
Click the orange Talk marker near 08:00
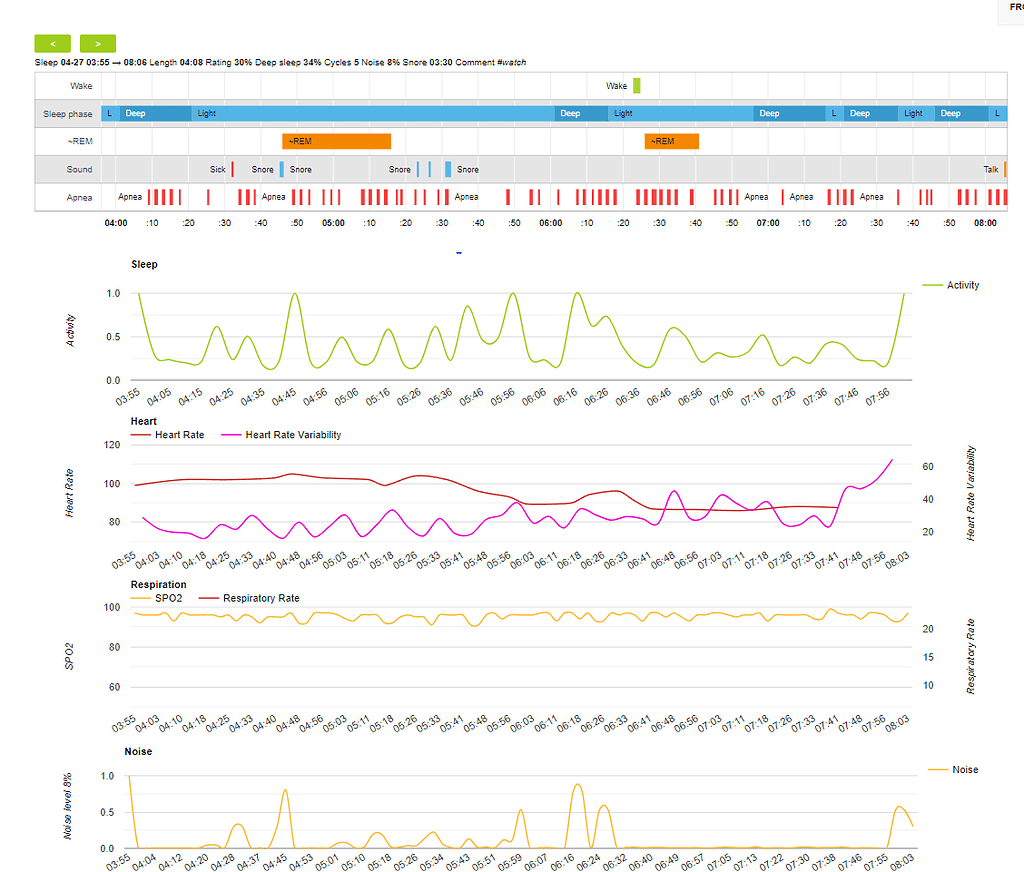(x=1005, y=169)
